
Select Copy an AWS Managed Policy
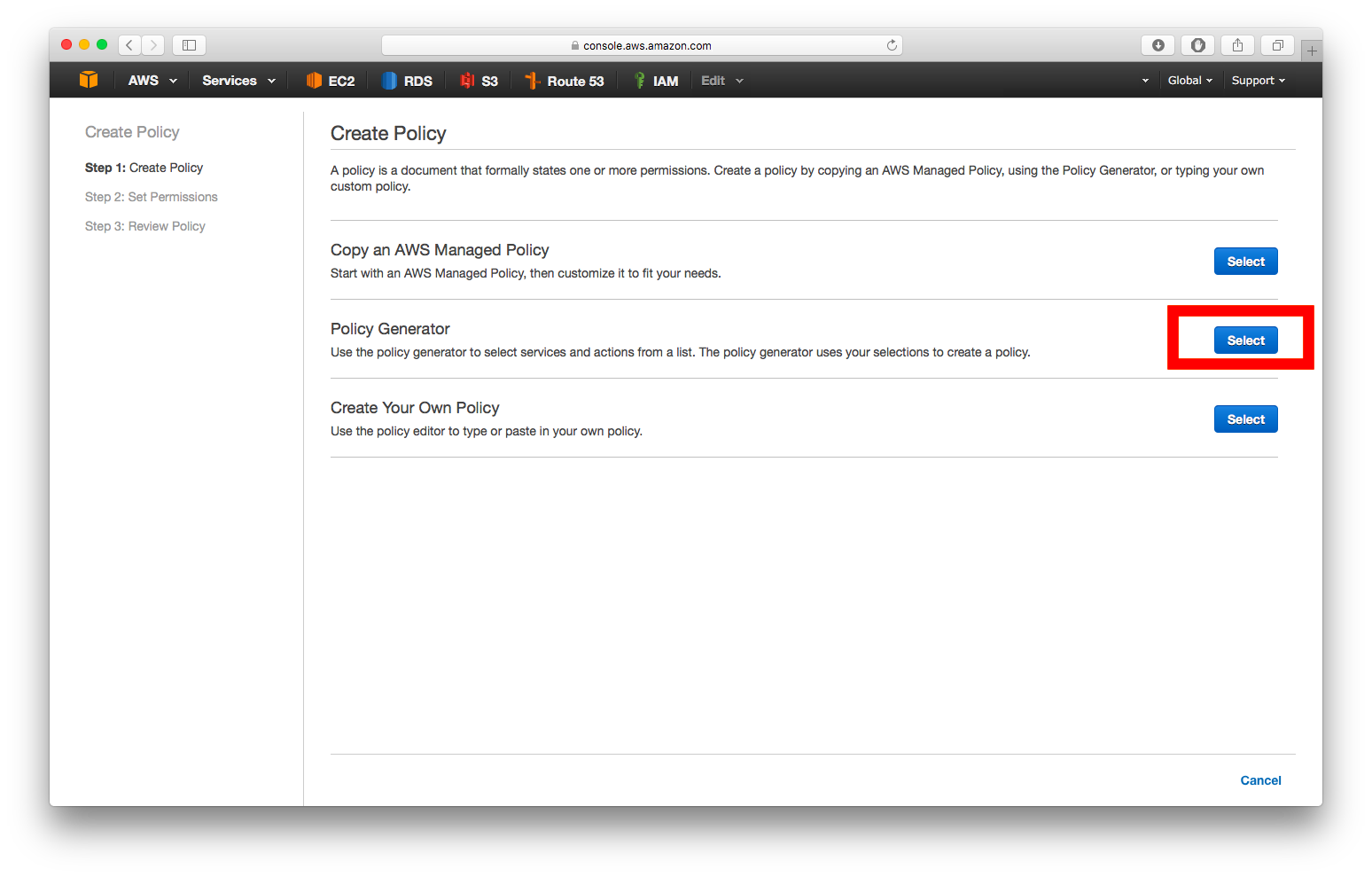(x=1245, y=262)
